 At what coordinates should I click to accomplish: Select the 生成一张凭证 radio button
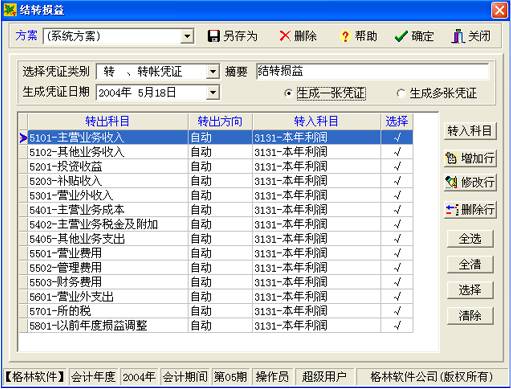point(288,93)
